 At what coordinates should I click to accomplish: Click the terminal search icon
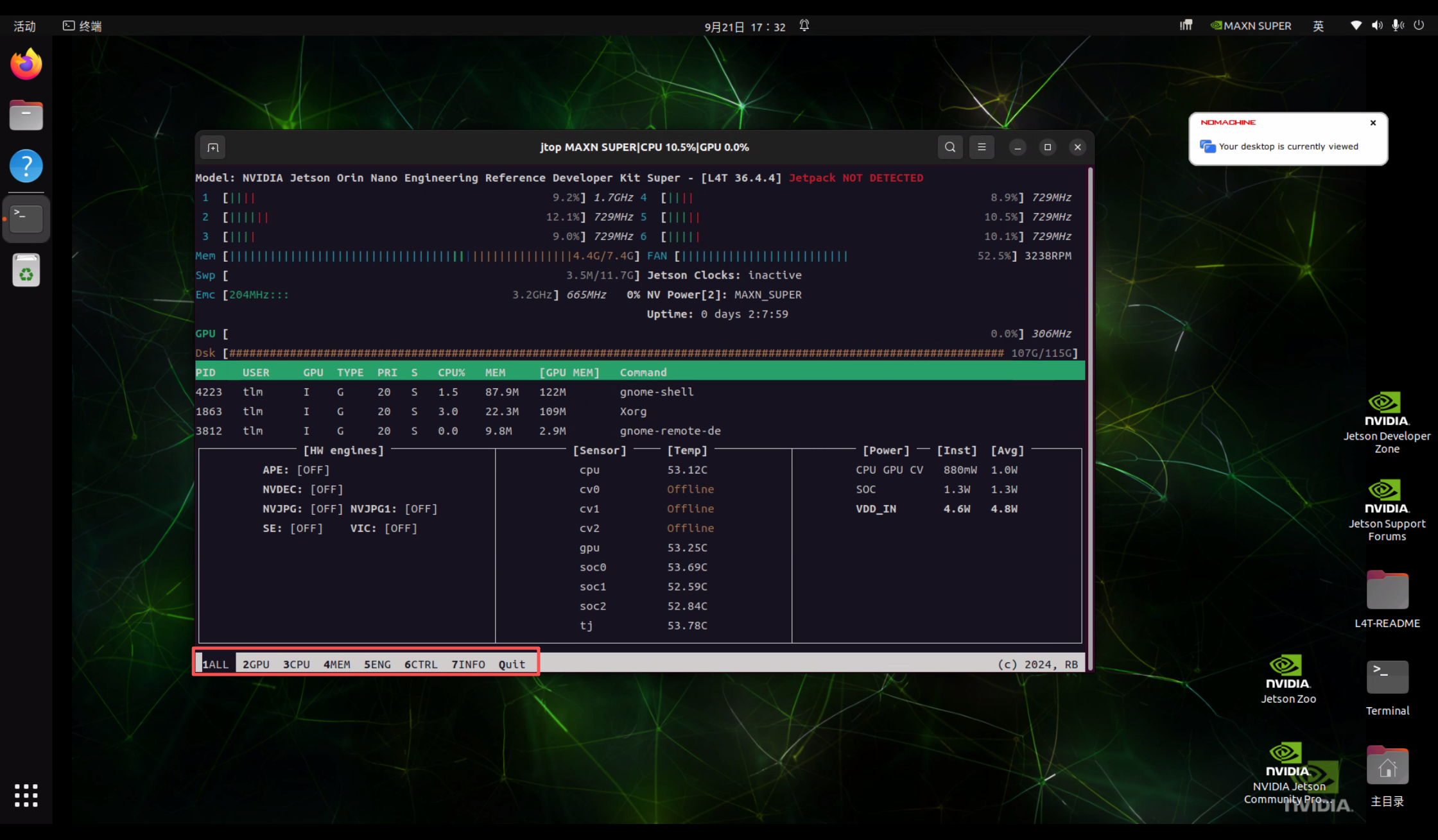point(950,148)
